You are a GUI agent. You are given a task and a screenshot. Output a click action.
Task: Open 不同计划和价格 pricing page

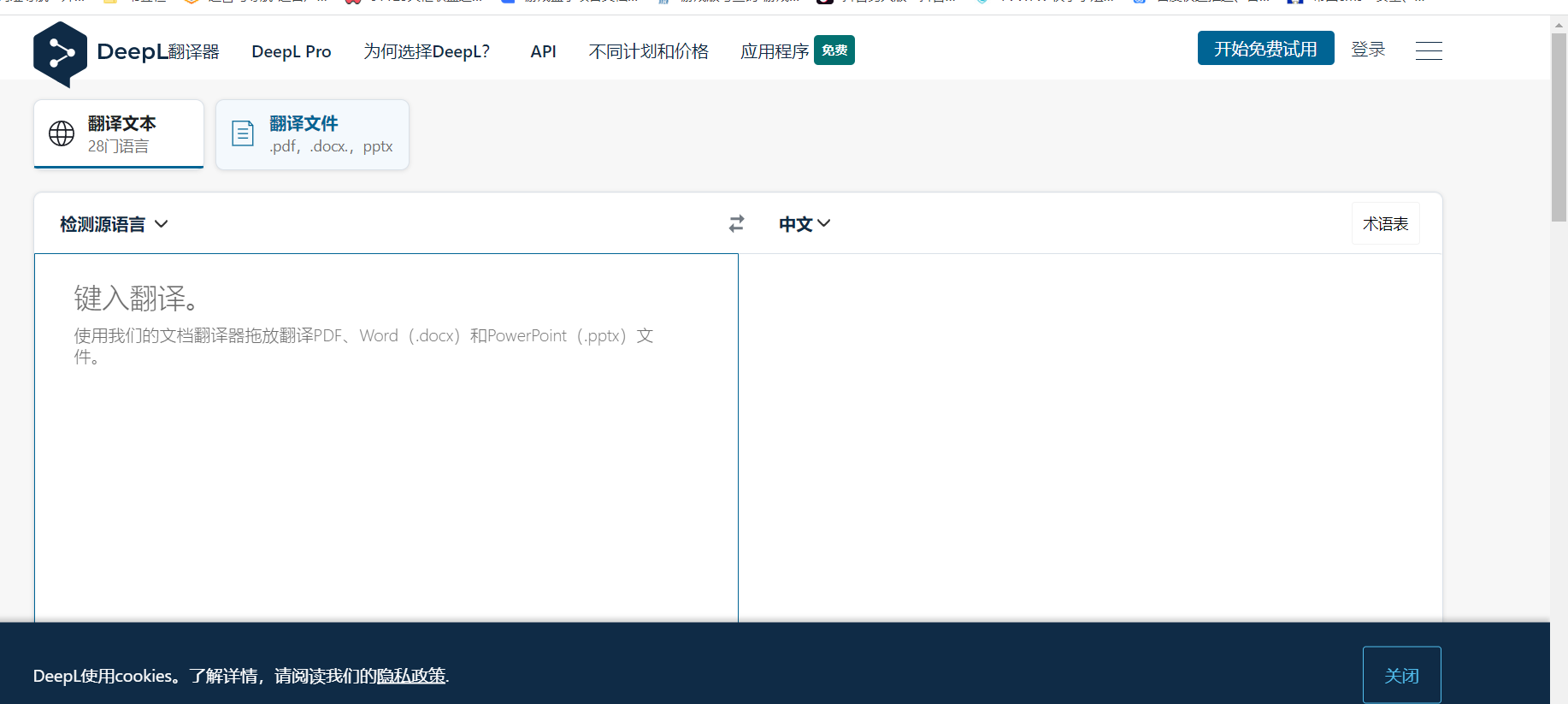[648, 51]
